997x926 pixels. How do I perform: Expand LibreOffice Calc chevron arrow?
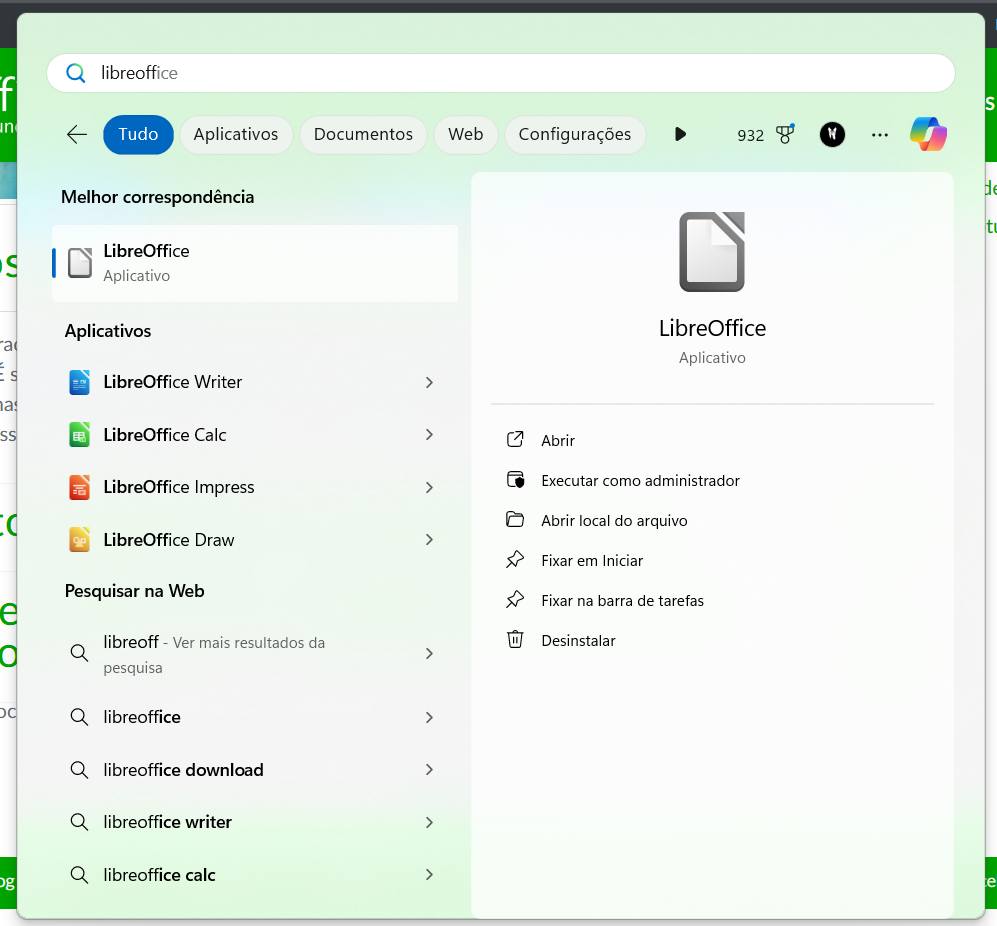coord(429,435)
